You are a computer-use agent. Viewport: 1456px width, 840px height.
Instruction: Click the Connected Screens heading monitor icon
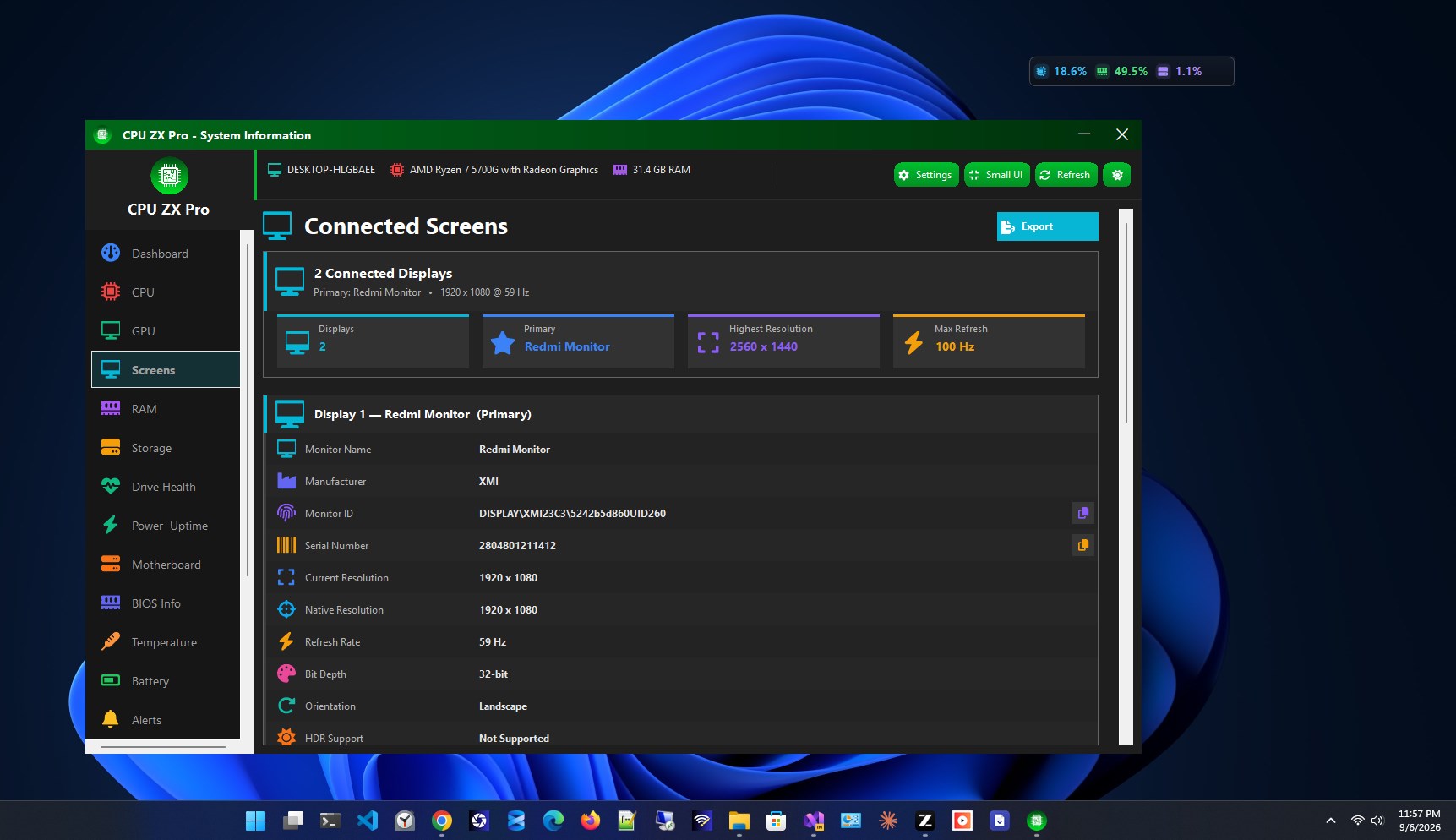pos(277,226)
